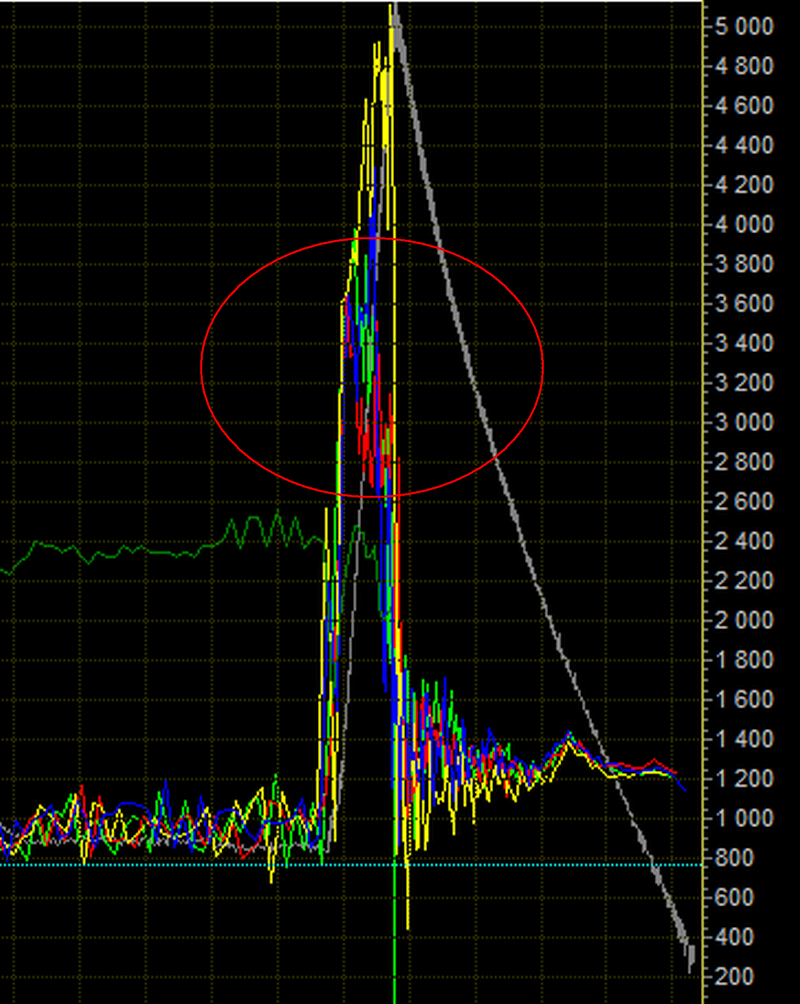The width and height of the screenshot is (800, 1004).
Task: Select the 4 200 scale value
Action: 746,186
